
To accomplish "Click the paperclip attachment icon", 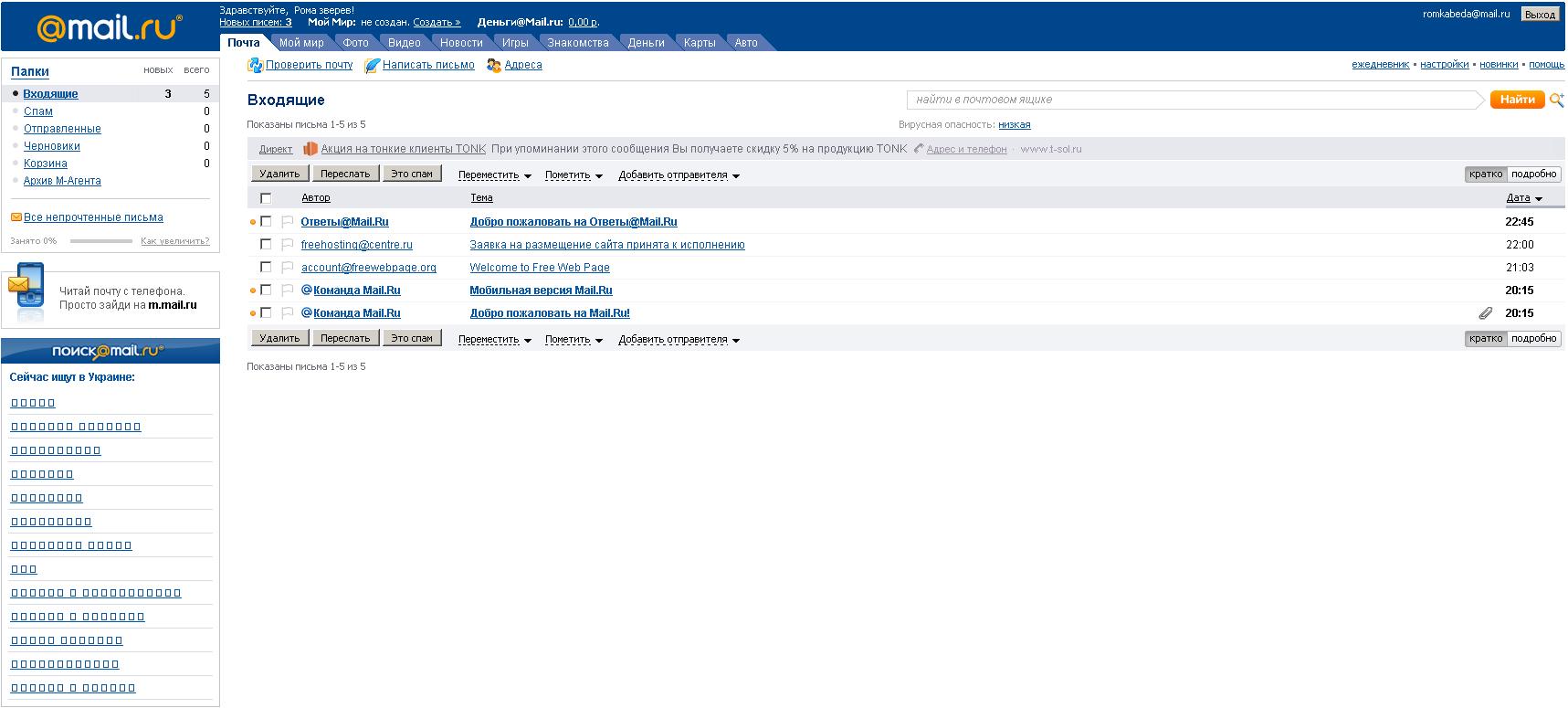I will coord(1486,313).
